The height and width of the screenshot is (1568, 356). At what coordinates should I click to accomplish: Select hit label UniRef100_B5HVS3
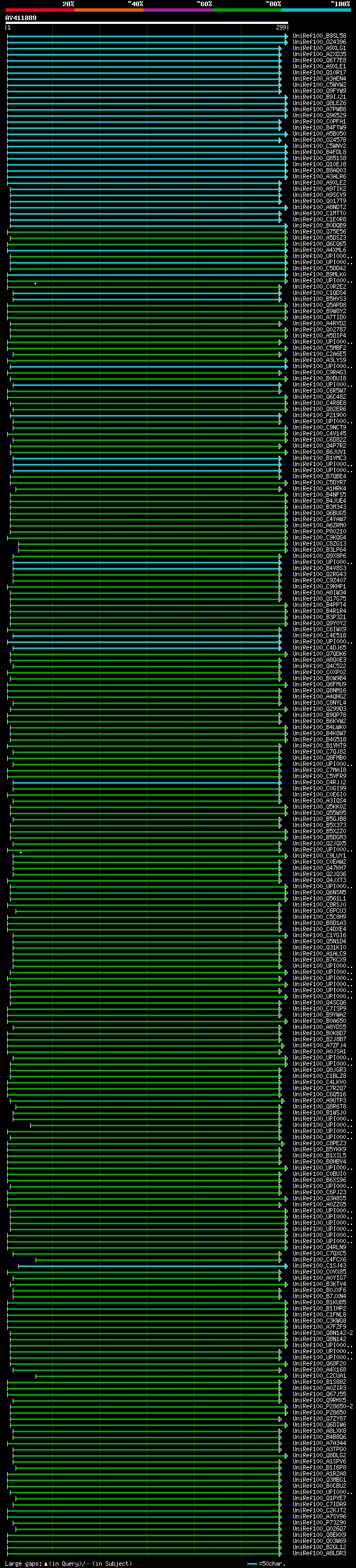pyautogui.click(x=319, y=299)
